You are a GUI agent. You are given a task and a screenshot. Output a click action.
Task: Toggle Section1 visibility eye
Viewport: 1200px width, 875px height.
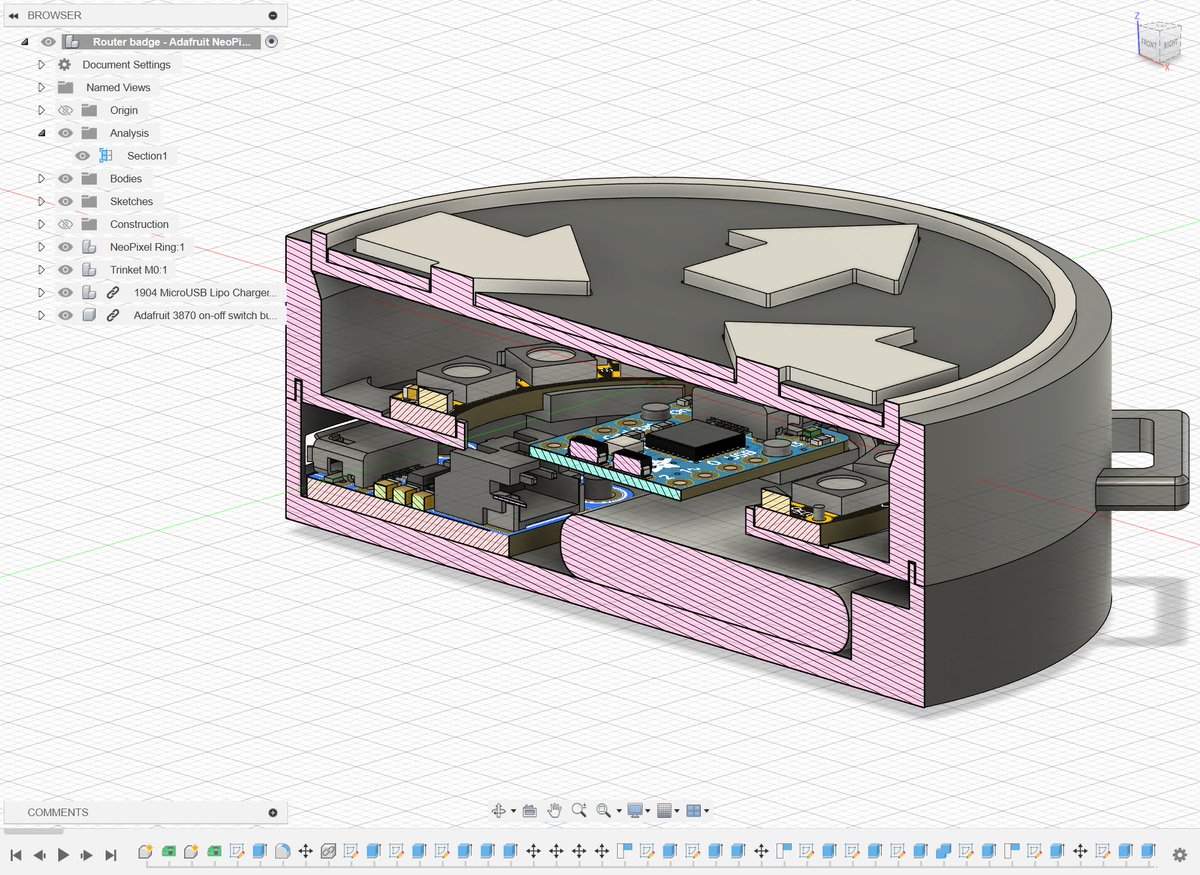click(82, 156)
